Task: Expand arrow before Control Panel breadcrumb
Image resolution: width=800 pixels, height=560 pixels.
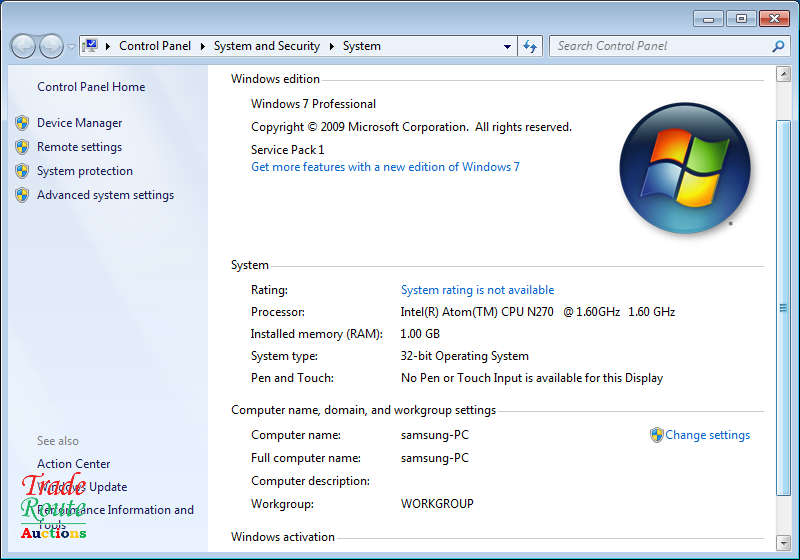Action: click(108, 46)
